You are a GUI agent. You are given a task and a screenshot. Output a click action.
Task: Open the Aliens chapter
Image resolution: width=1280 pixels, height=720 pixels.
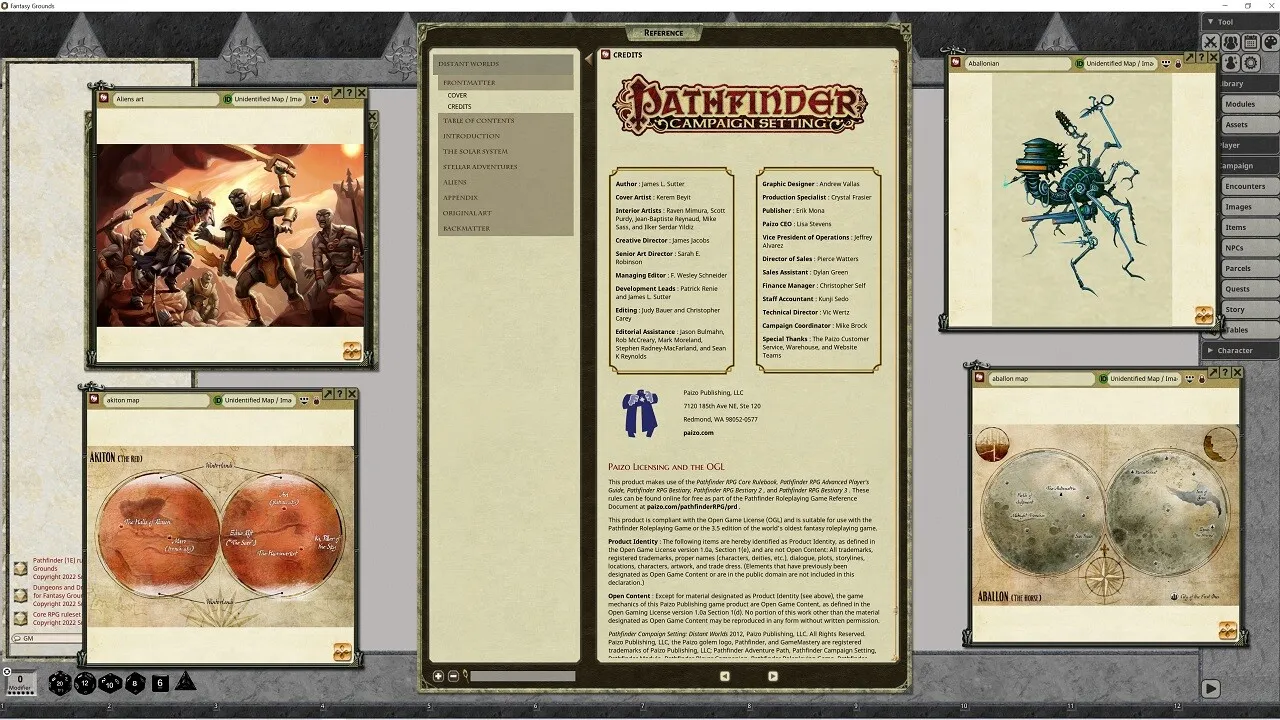(505, 182)
